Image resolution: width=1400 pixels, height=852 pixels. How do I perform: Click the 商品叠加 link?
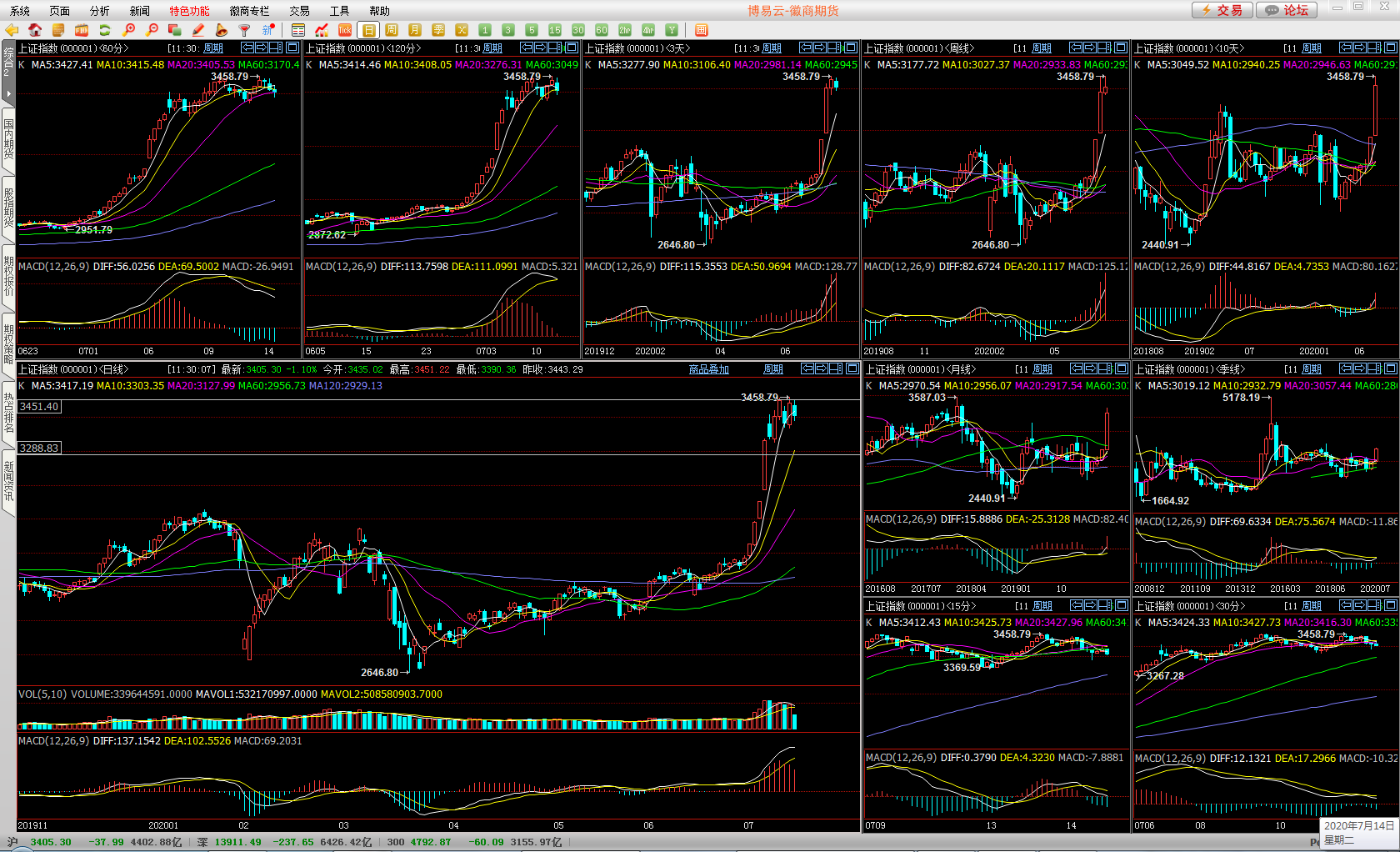coord(708,369)
